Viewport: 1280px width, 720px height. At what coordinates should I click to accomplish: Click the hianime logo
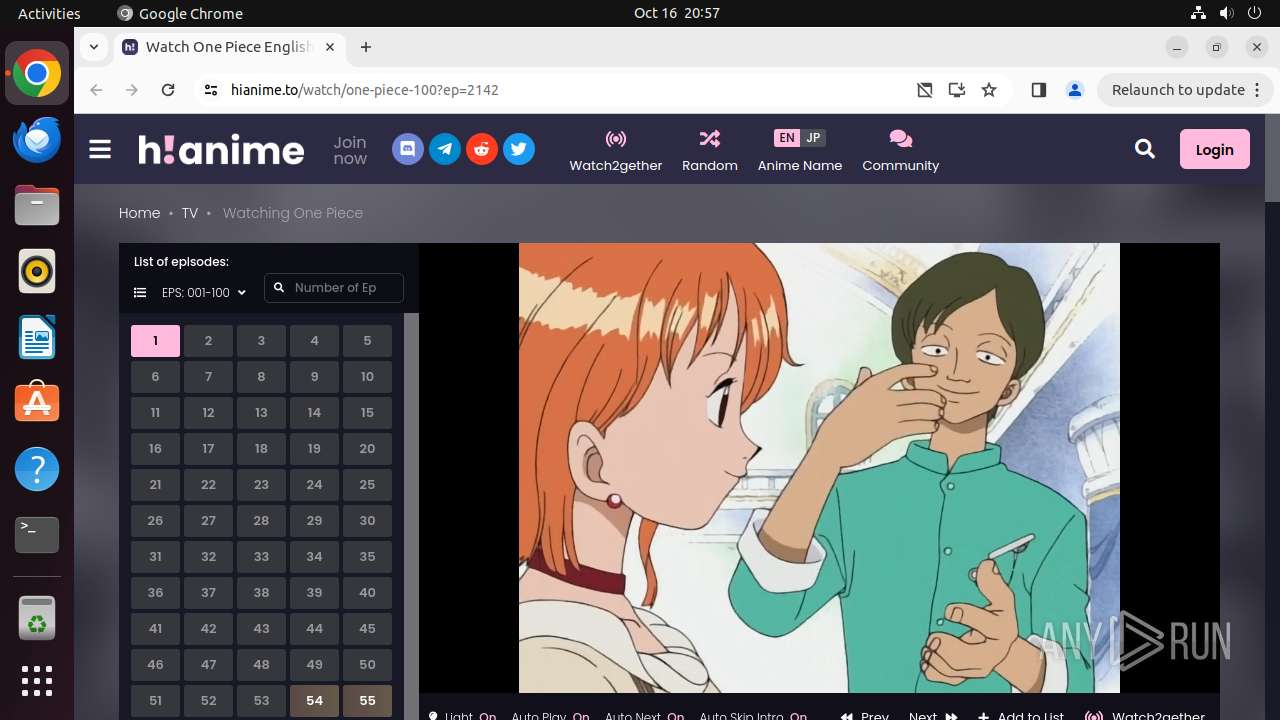pyautogui.click(x=221, y=150)
